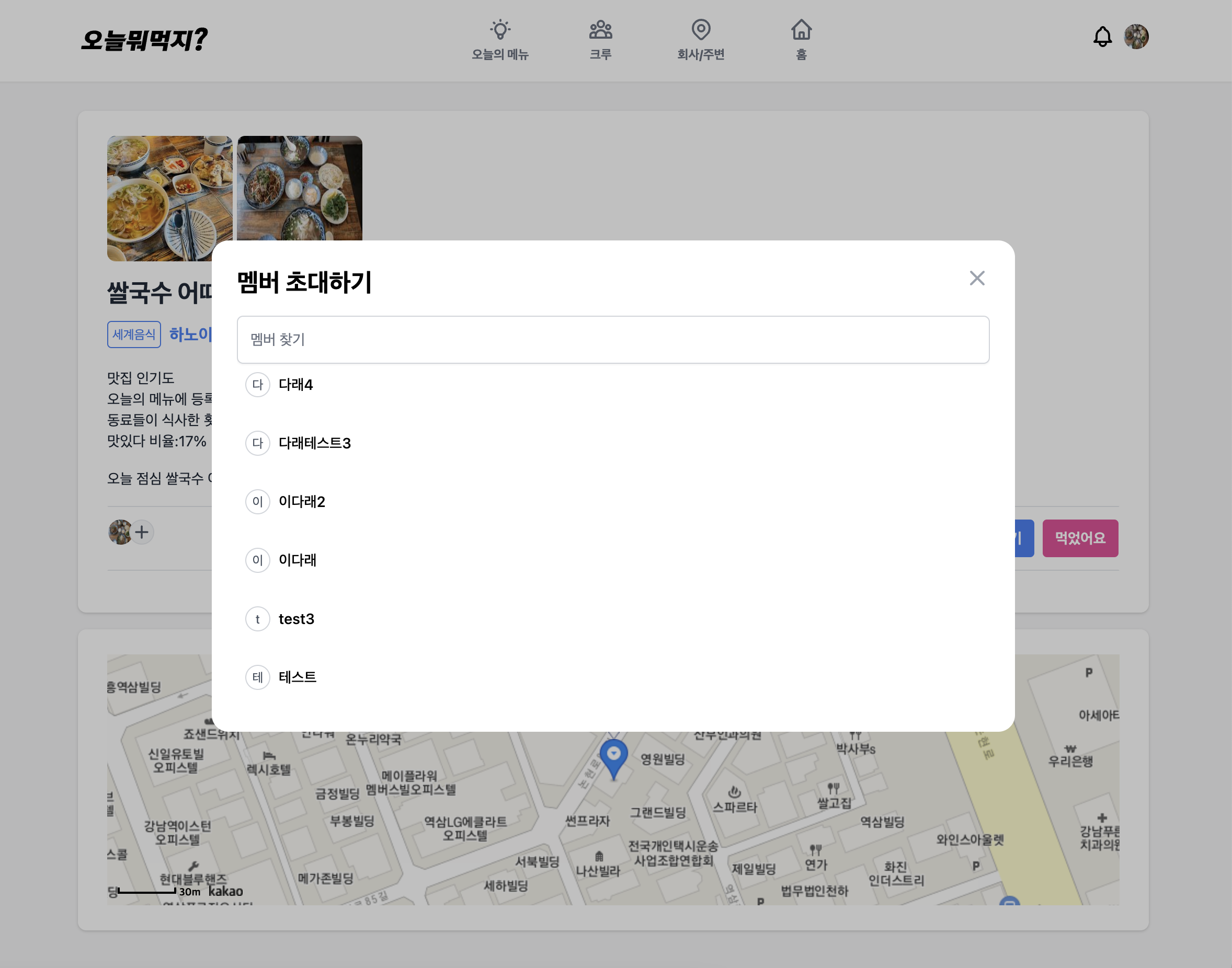This screenshot has width=1232, height=968.
Task: Click the plus add-member icon
Action: [x=142, y=532]
